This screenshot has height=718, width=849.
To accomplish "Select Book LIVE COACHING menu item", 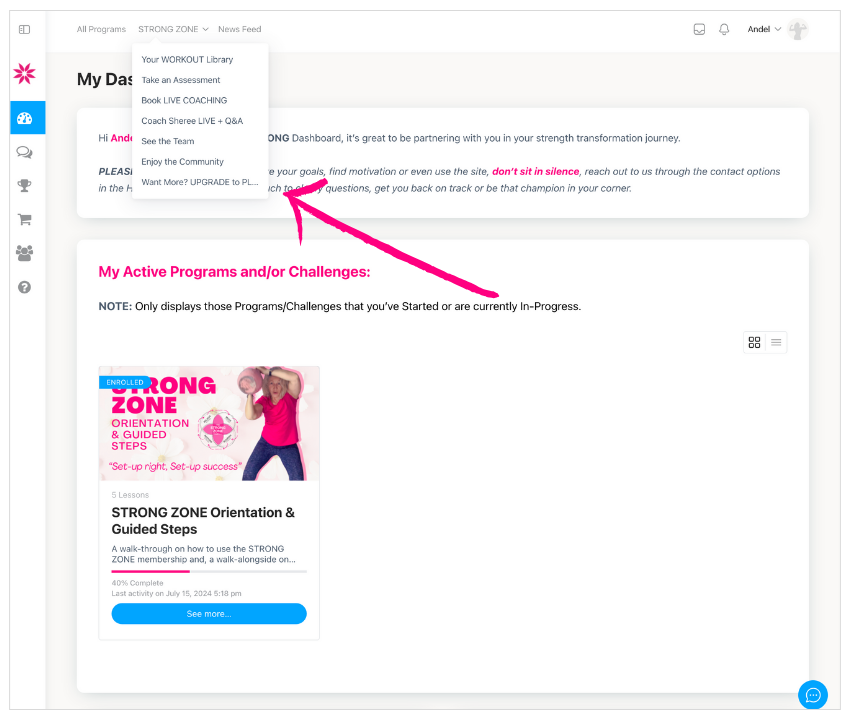I will coord(184,100).
